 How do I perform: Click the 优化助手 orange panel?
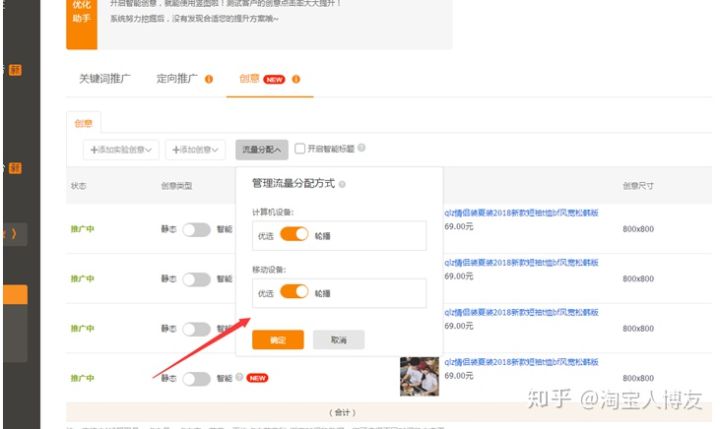pyautogui.click(x=82, y=23)
